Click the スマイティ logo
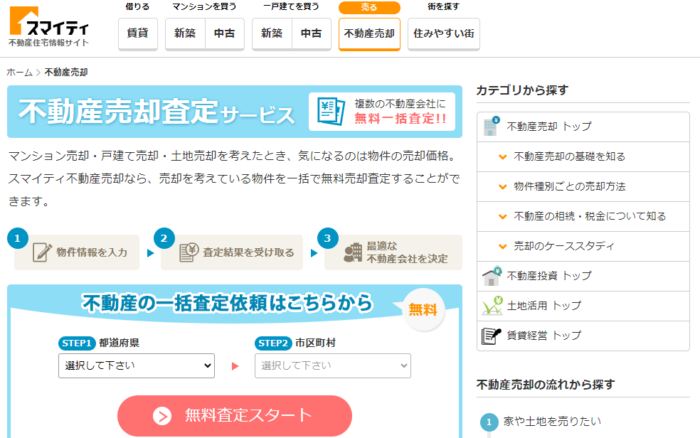This screenshot has width=700, height=438. pyautogui.click(x=49, y=26)
